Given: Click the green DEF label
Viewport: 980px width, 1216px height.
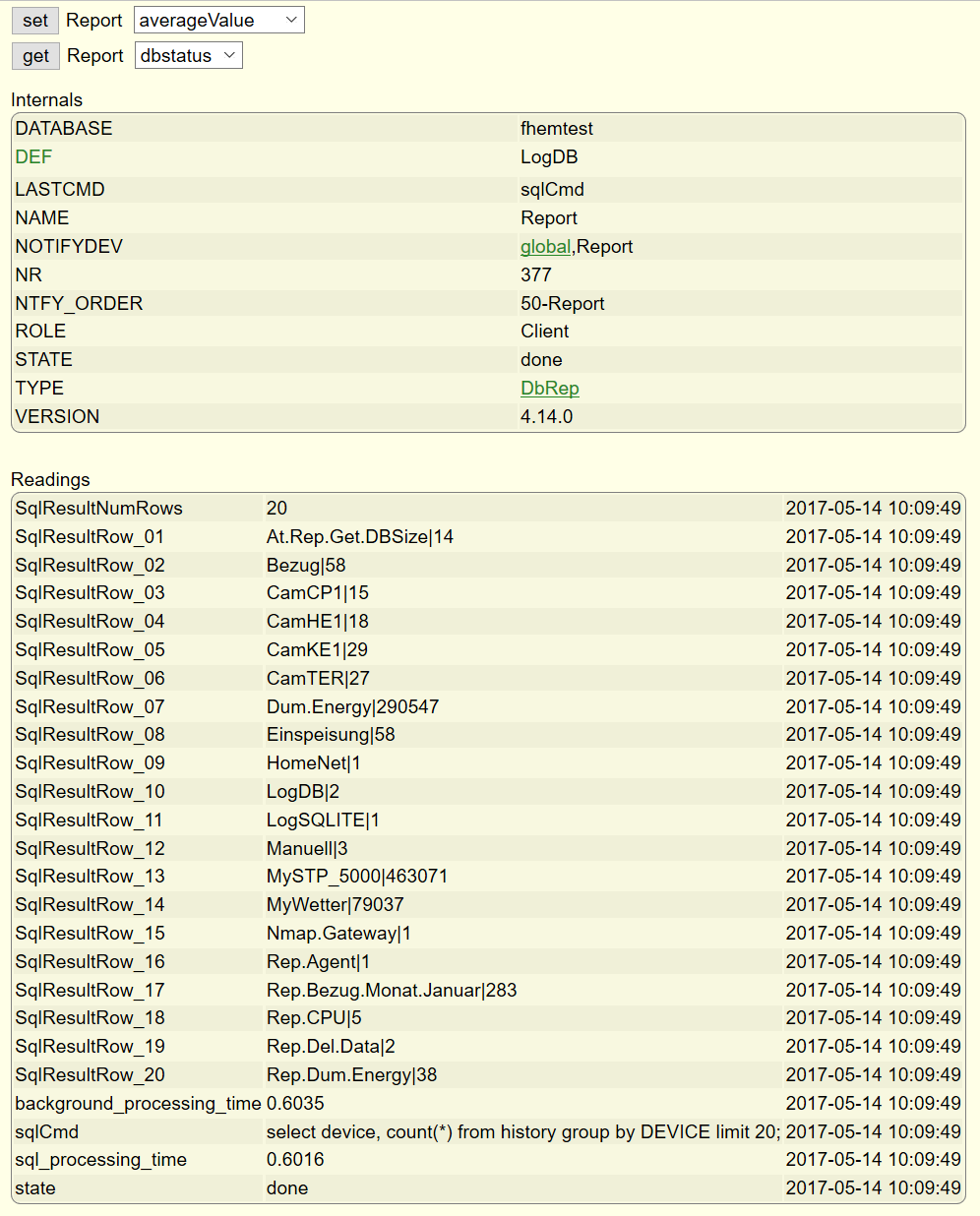Looking at the screenshot, I should [33, 156].
